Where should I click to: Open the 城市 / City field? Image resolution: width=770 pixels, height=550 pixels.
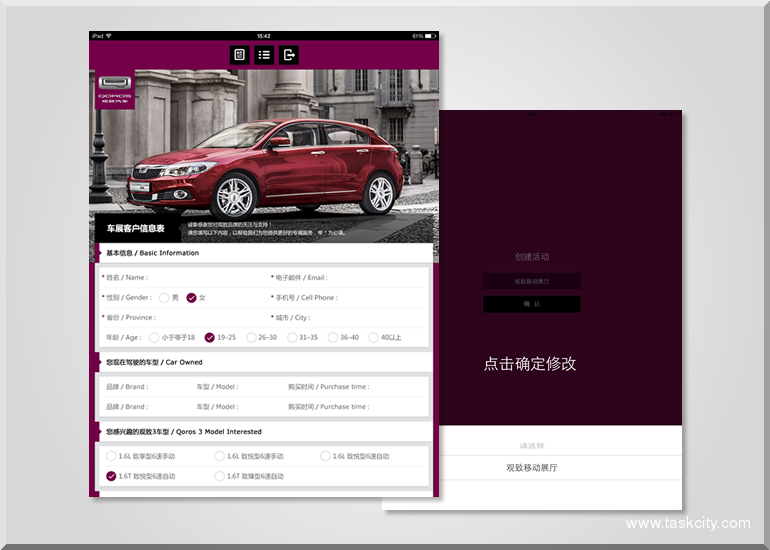348,317
